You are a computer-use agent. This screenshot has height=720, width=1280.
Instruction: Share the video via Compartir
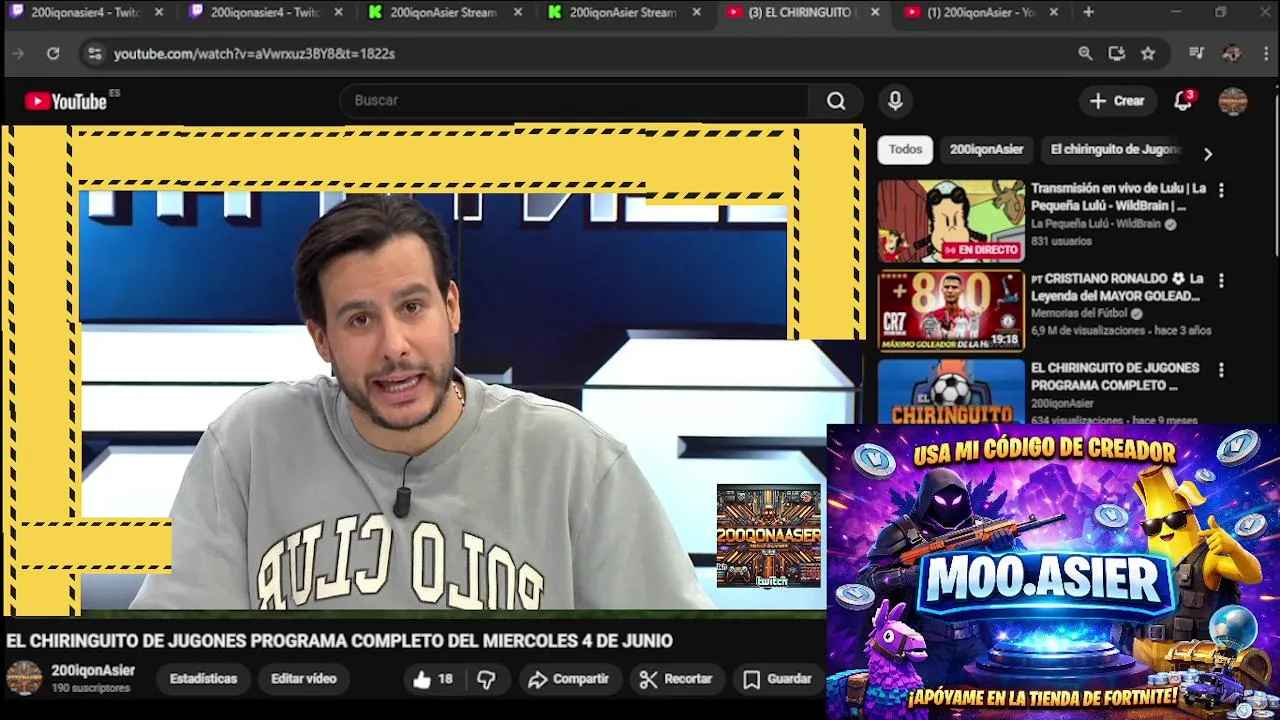[x=568, y=679]
